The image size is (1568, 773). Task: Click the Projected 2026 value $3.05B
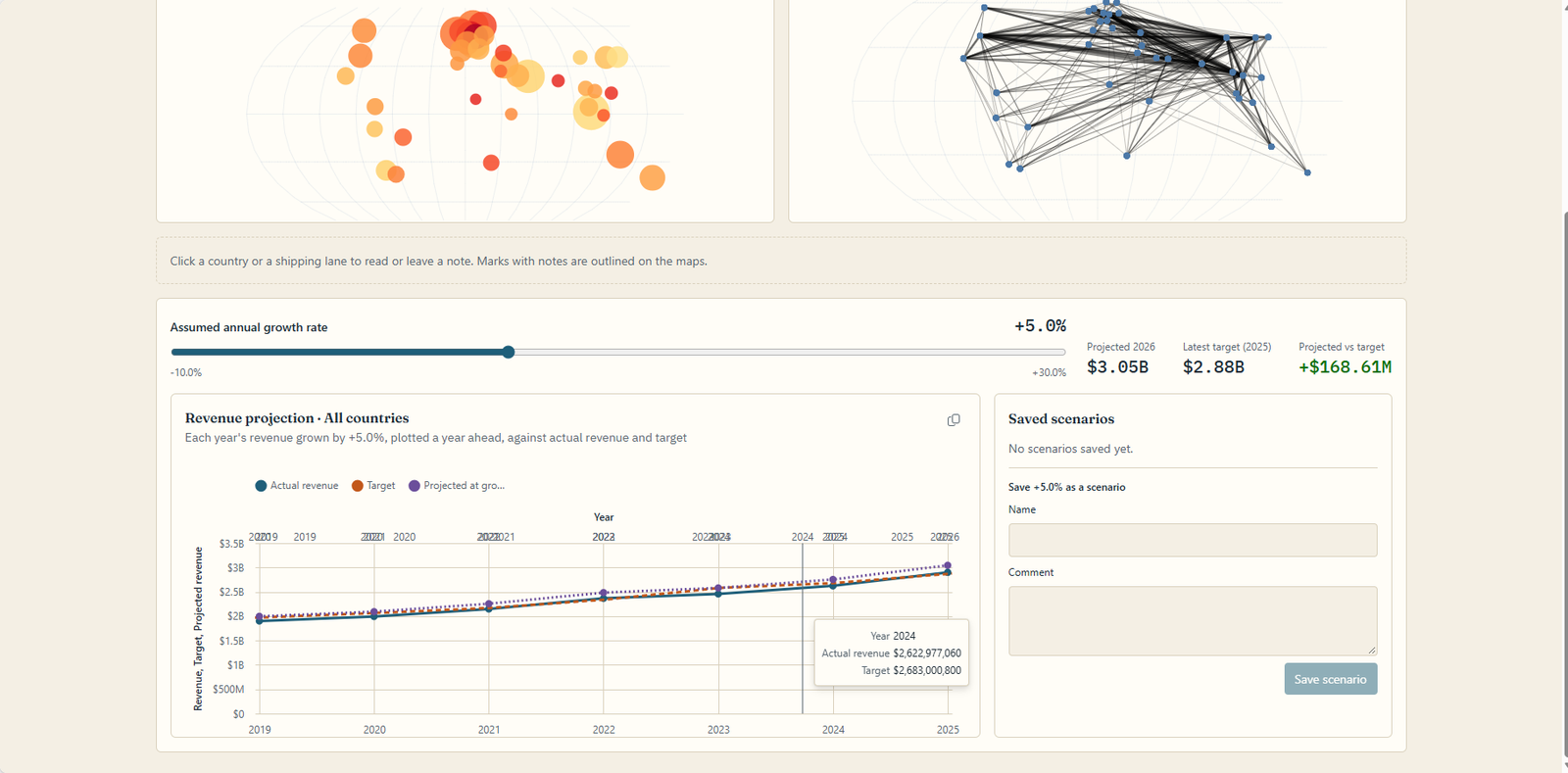1117,367
